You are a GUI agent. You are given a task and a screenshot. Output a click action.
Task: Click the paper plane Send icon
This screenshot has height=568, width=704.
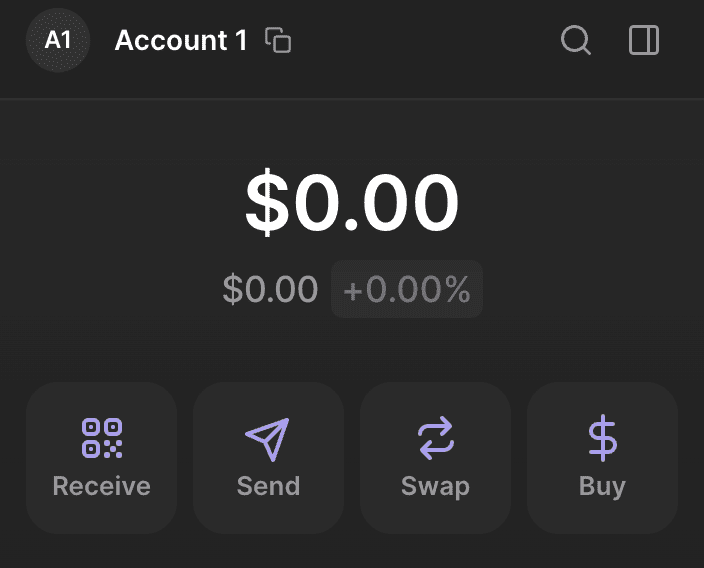[267, 439]
